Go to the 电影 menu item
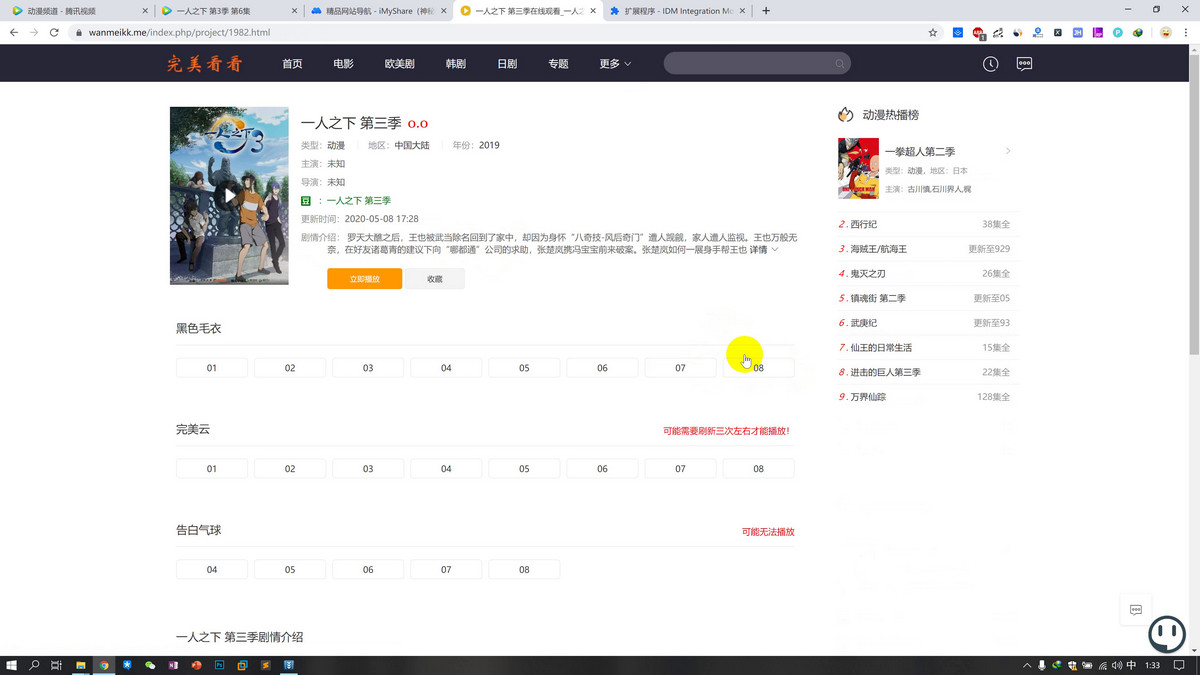The height and width of the screenshot is (675, 1200). coord(343,64)
